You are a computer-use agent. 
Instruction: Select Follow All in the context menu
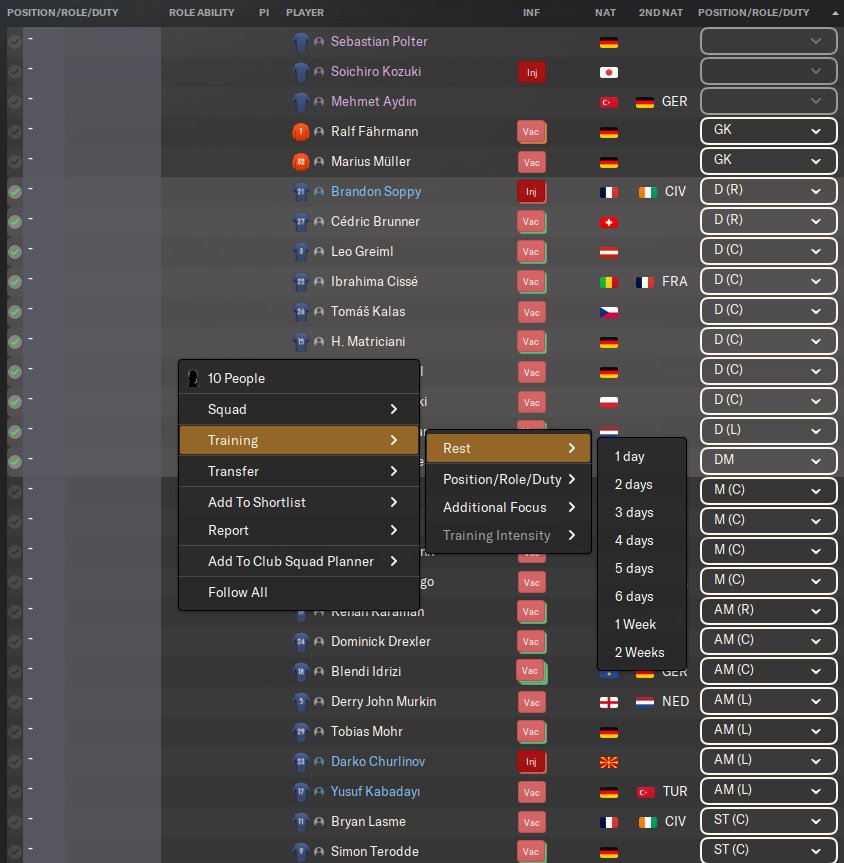238,593
